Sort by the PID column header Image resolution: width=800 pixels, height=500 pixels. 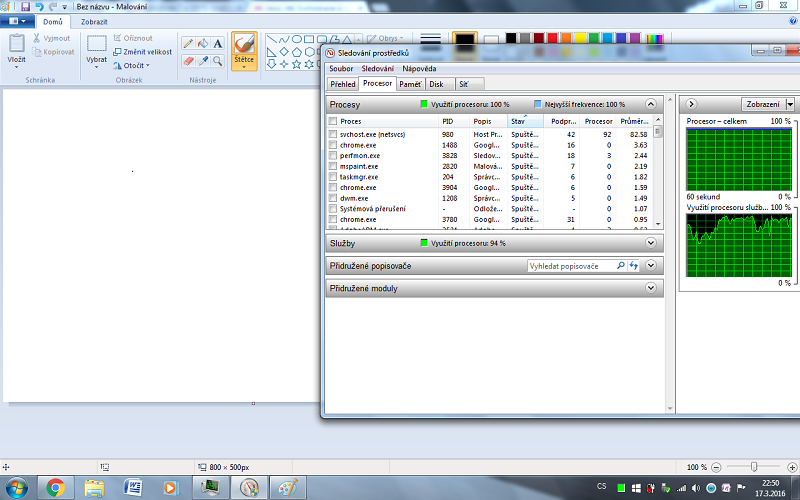[x=454, y=121]
